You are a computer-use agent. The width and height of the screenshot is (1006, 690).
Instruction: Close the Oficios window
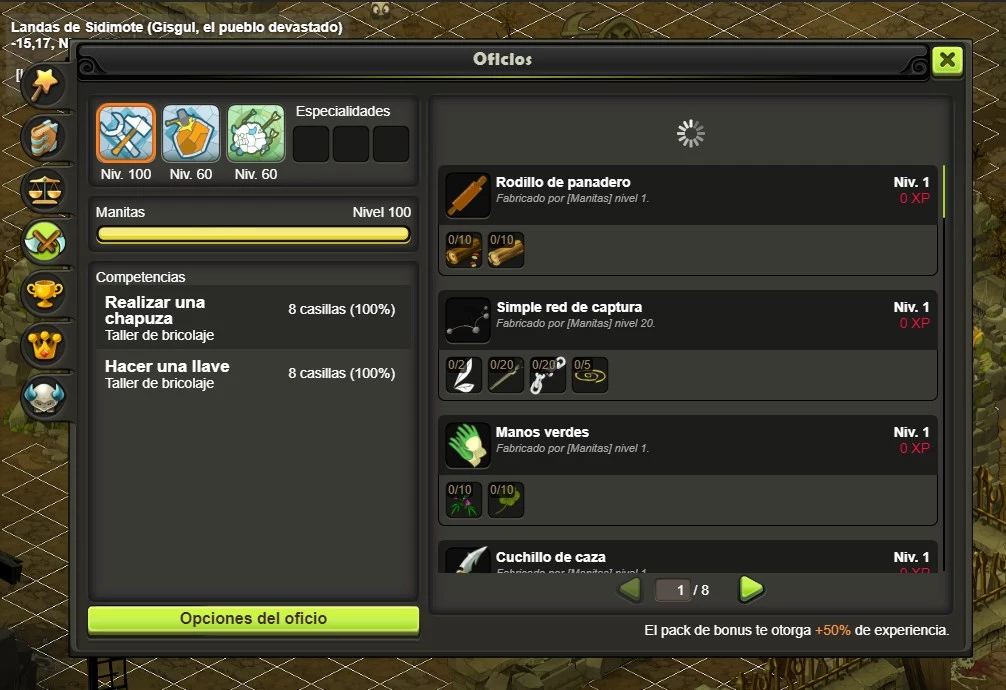947,60
